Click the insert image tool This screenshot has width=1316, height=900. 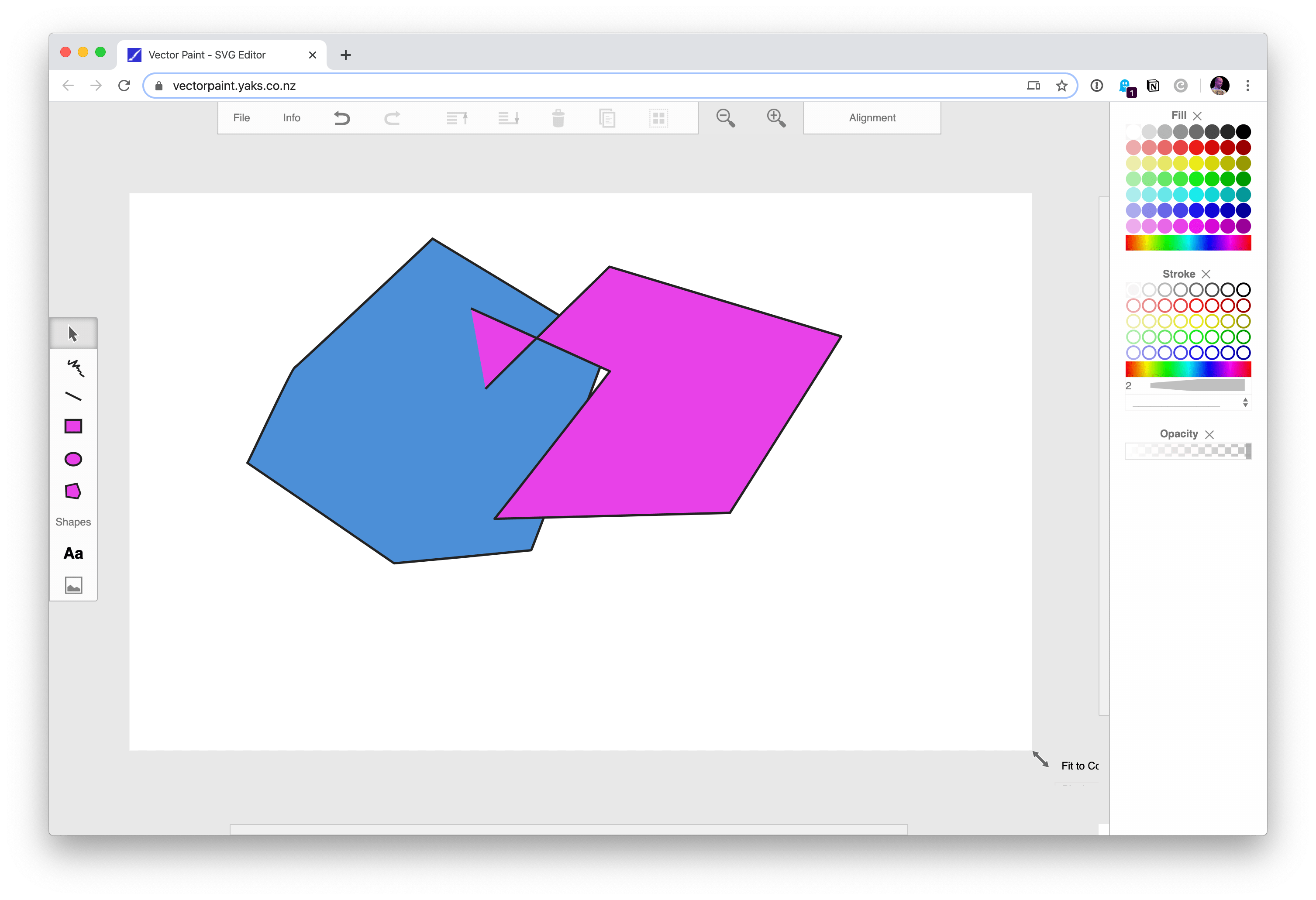point(74,585)
